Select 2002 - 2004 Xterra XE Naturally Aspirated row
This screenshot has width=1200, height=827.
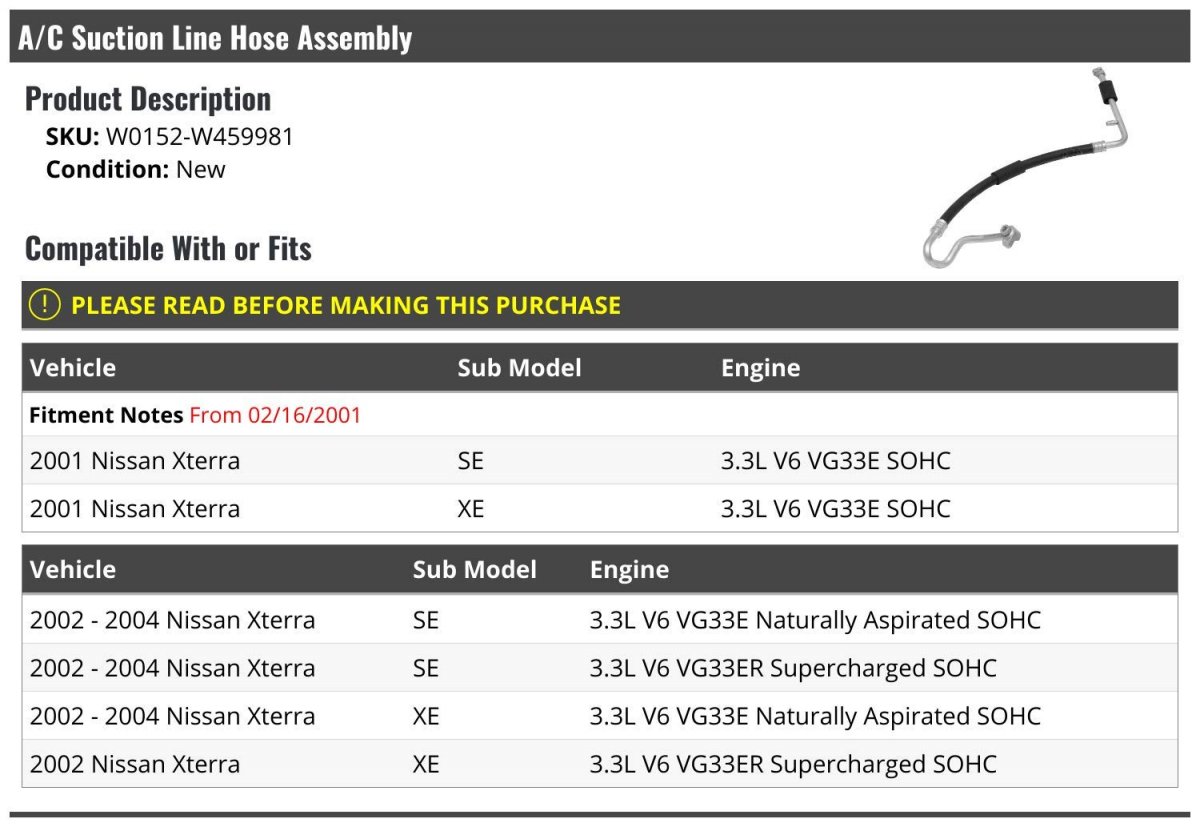pos(600,716)
